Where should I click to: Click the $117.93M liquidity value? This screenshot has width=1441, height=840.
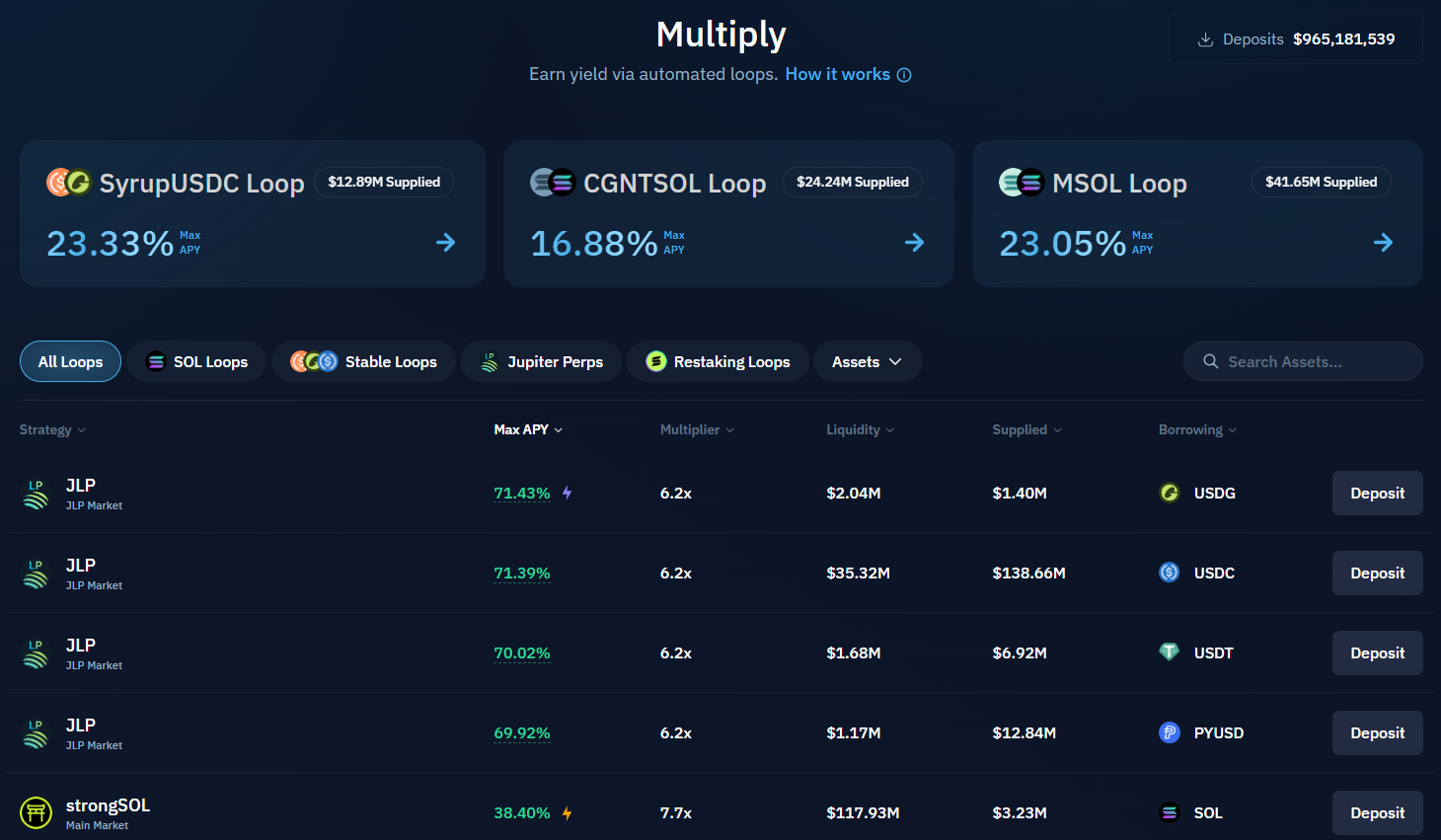coord(863,813)
